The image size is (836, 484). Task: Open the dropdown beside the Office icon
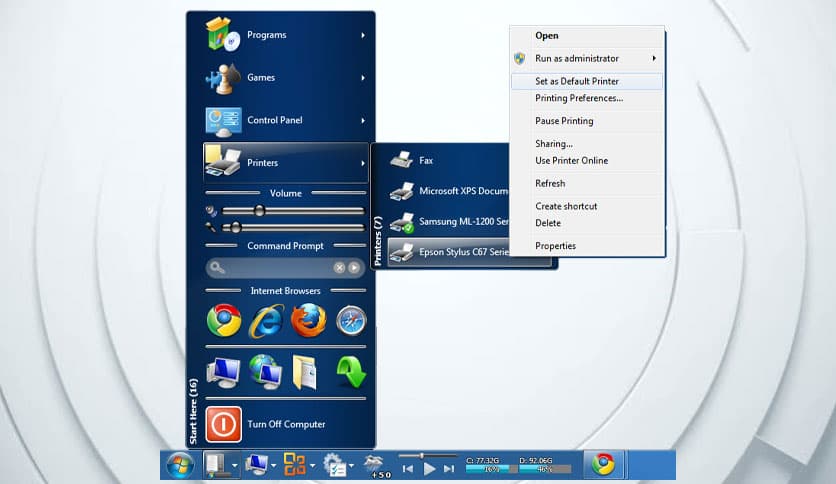(312, 466)
